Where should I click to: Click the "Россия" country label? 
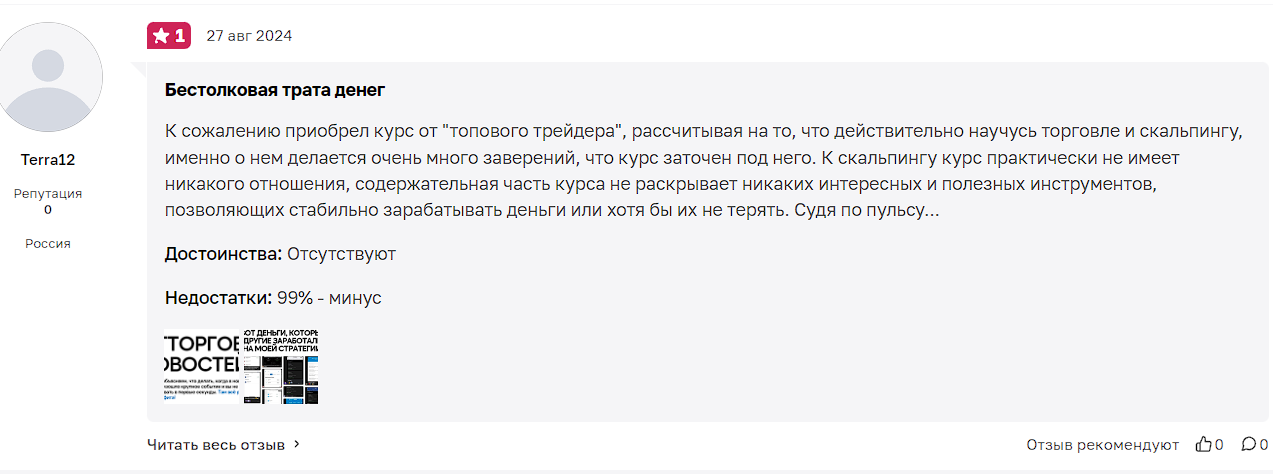pyautogui.click(x=48, y=244)
